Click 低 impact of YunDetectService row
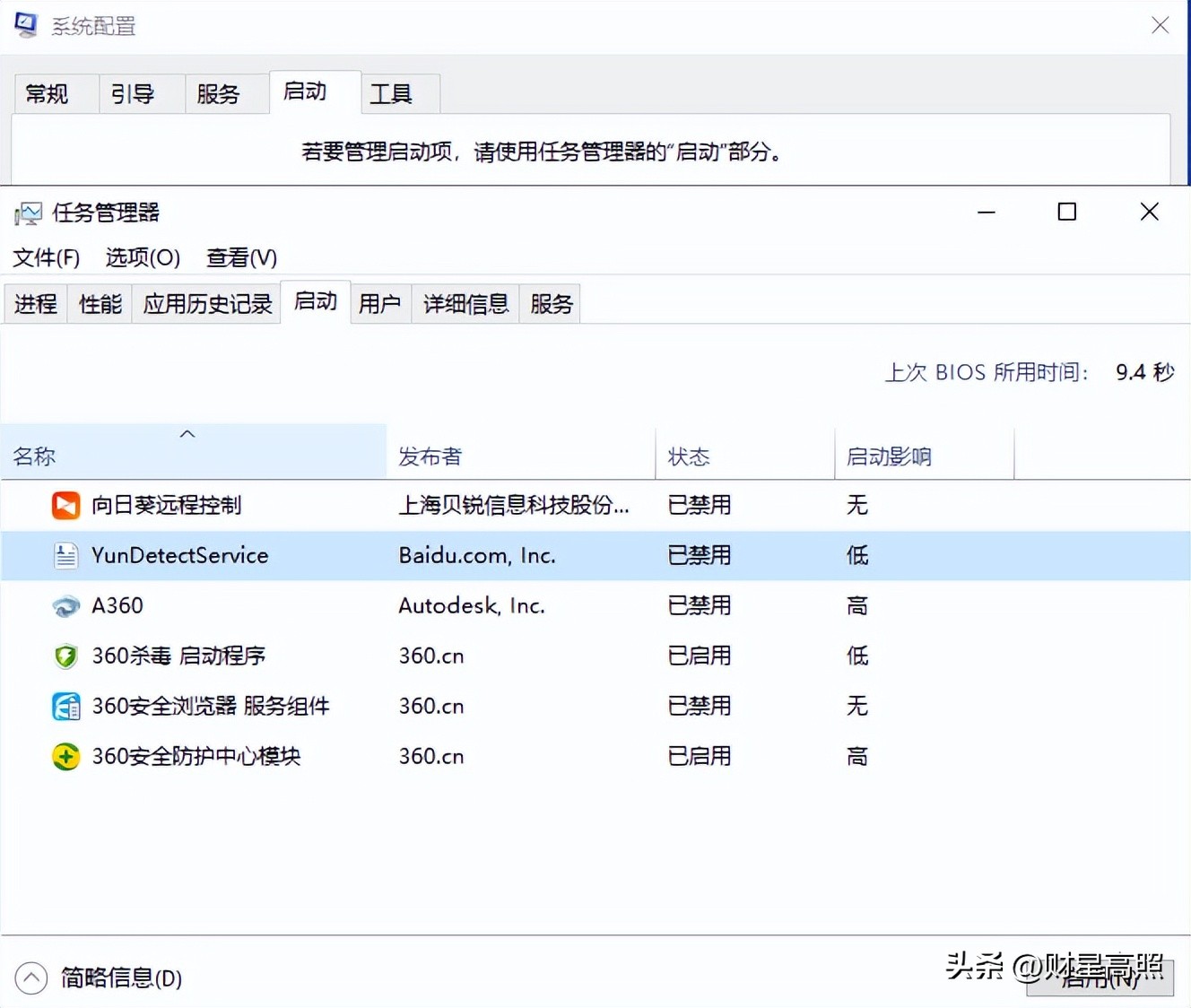Viewport: 1191px width, 1008px height. pyautogui.click(x=857, y=556)
